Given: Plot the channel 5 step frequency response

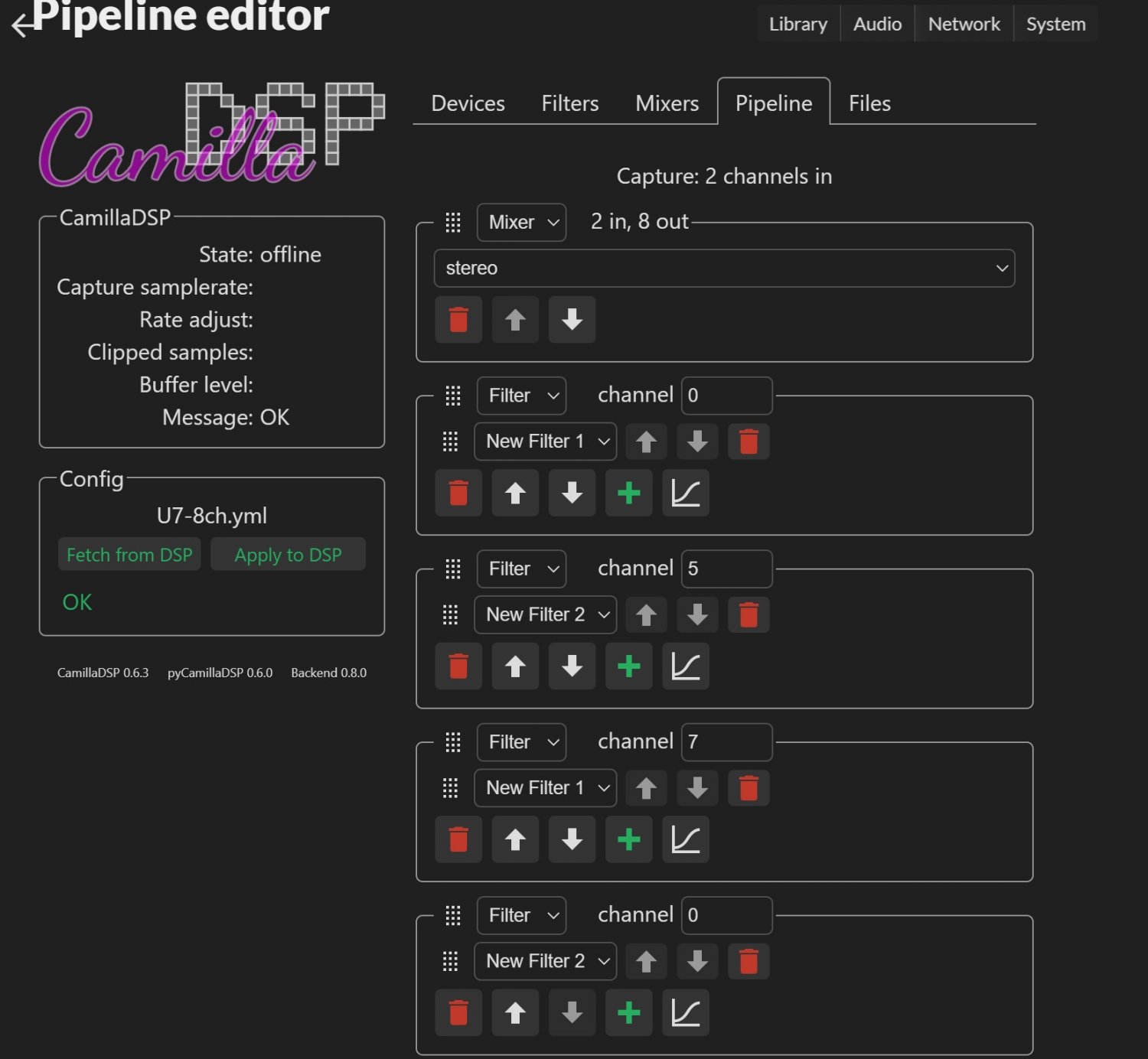Looking at the screenshot, I should click(x=685, y=666).
